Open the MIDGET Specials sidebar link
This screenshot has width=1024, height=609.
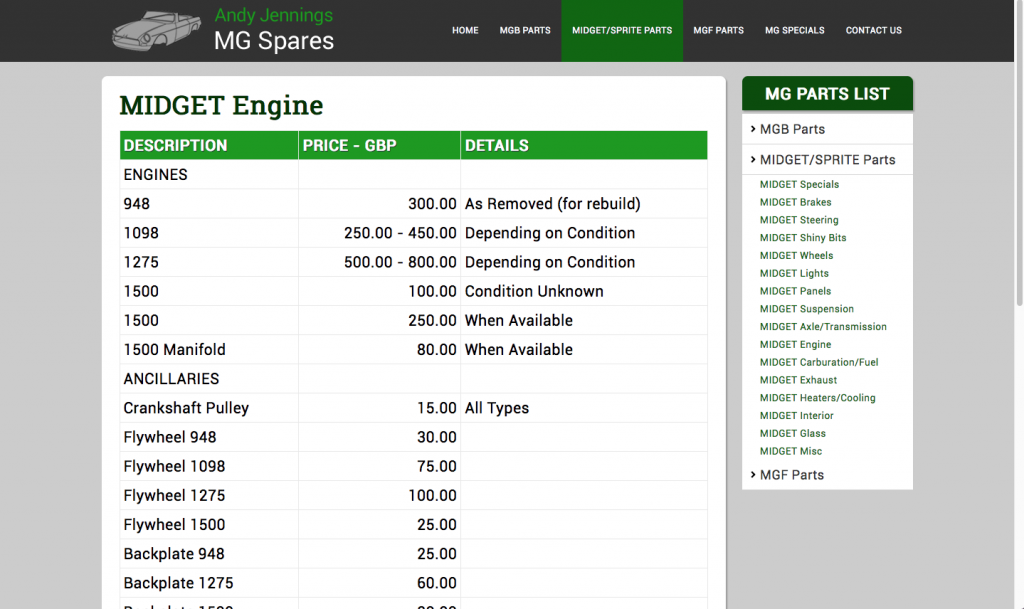click(x=799, y=185)
